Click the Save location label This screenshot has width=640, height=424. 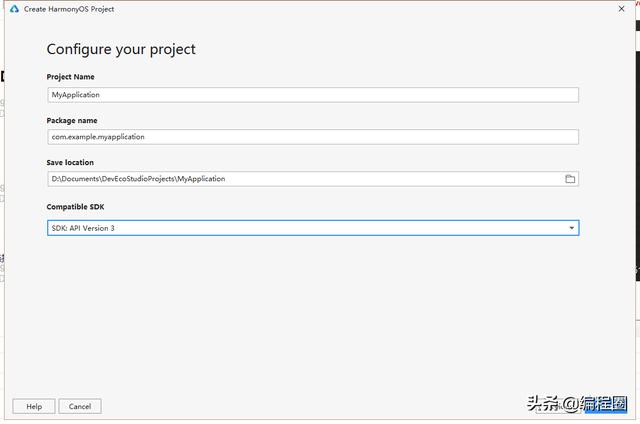click(x=70, y=162)
